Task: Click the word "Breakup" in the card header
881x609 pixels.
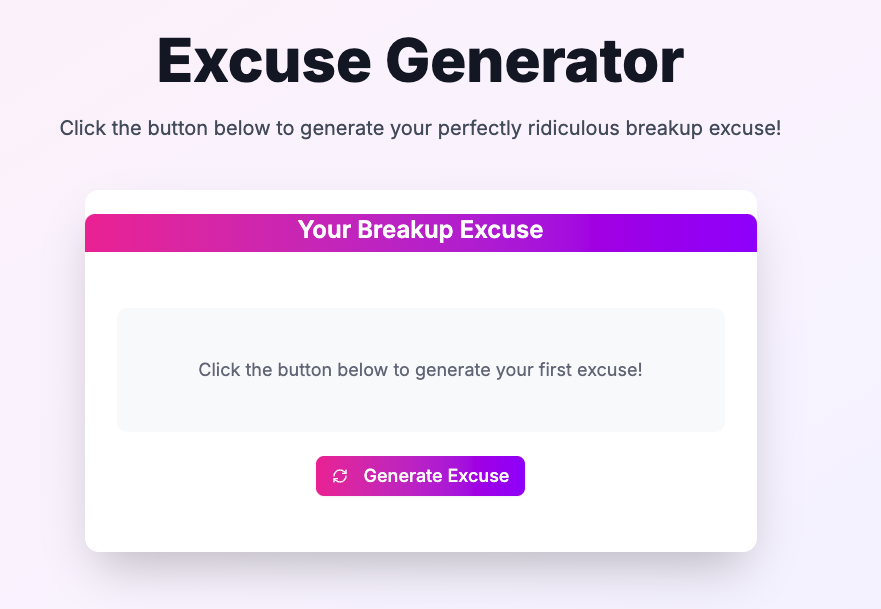Action: (405, 230)
